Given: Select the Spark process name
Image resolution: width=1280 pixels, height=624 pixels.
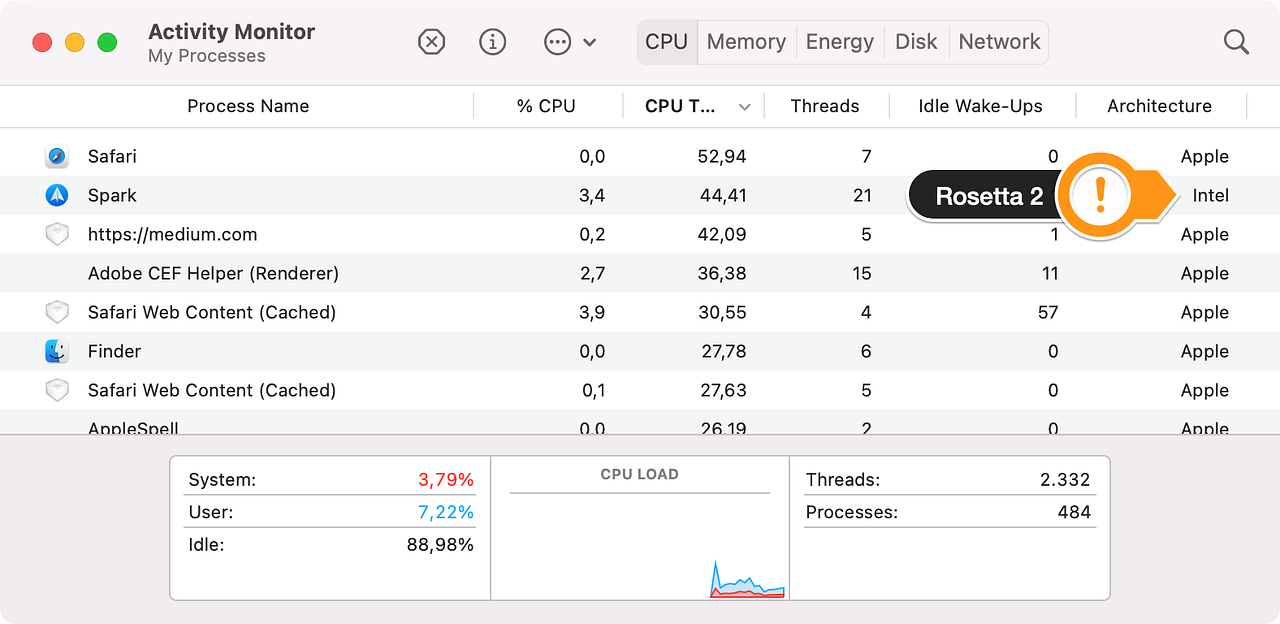Looking at the screenshot, I should coord(112,196).
